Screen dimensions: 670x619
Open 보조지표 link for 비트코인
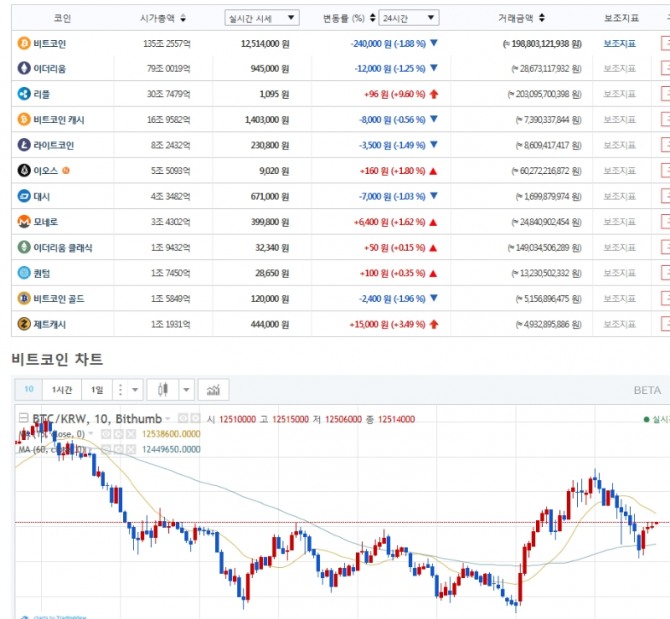tap(619, 44)
